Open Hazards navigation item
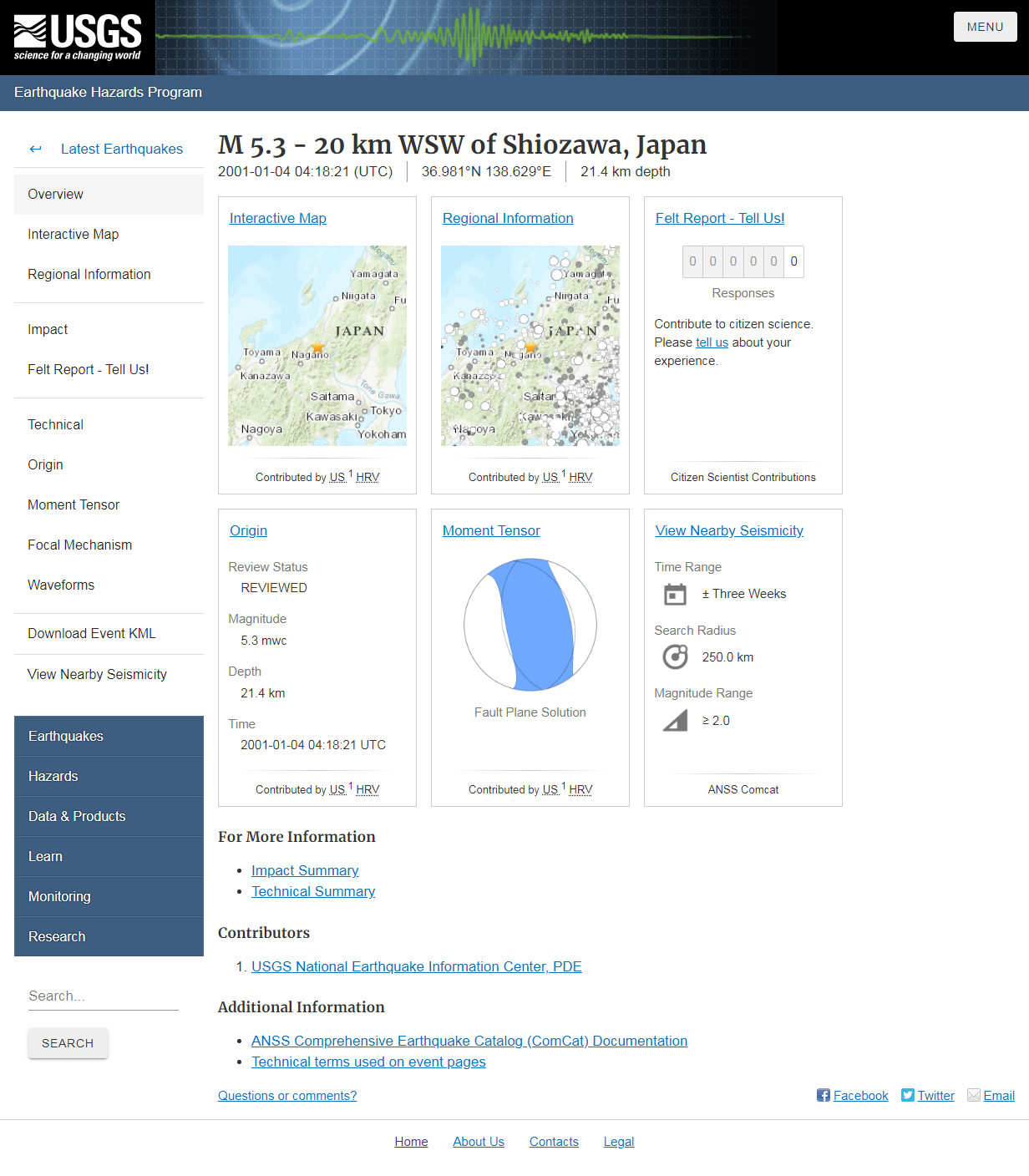 tap(109, 776)
